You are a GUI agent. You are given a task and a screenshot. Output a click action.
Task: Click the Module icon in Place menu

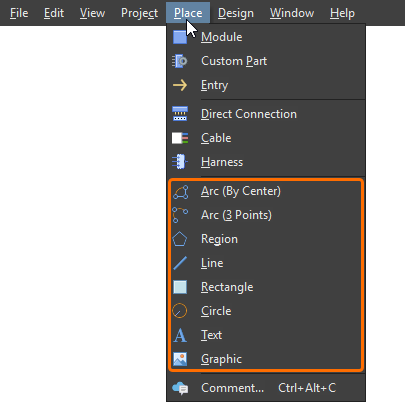pyautogui.click(x=180, y=37)
